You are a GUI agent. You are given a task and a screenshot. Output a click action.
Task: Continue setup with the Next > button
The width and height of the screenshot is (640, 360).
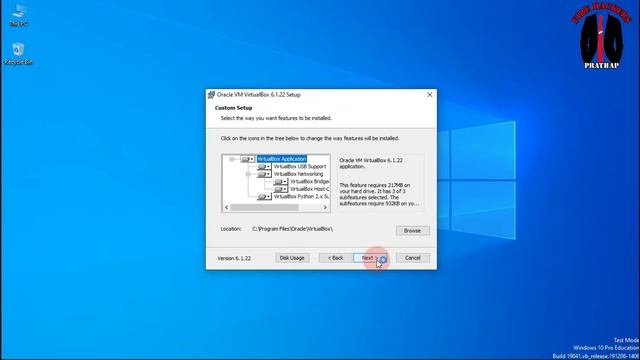pyautogui.click(x=370, y=258)
